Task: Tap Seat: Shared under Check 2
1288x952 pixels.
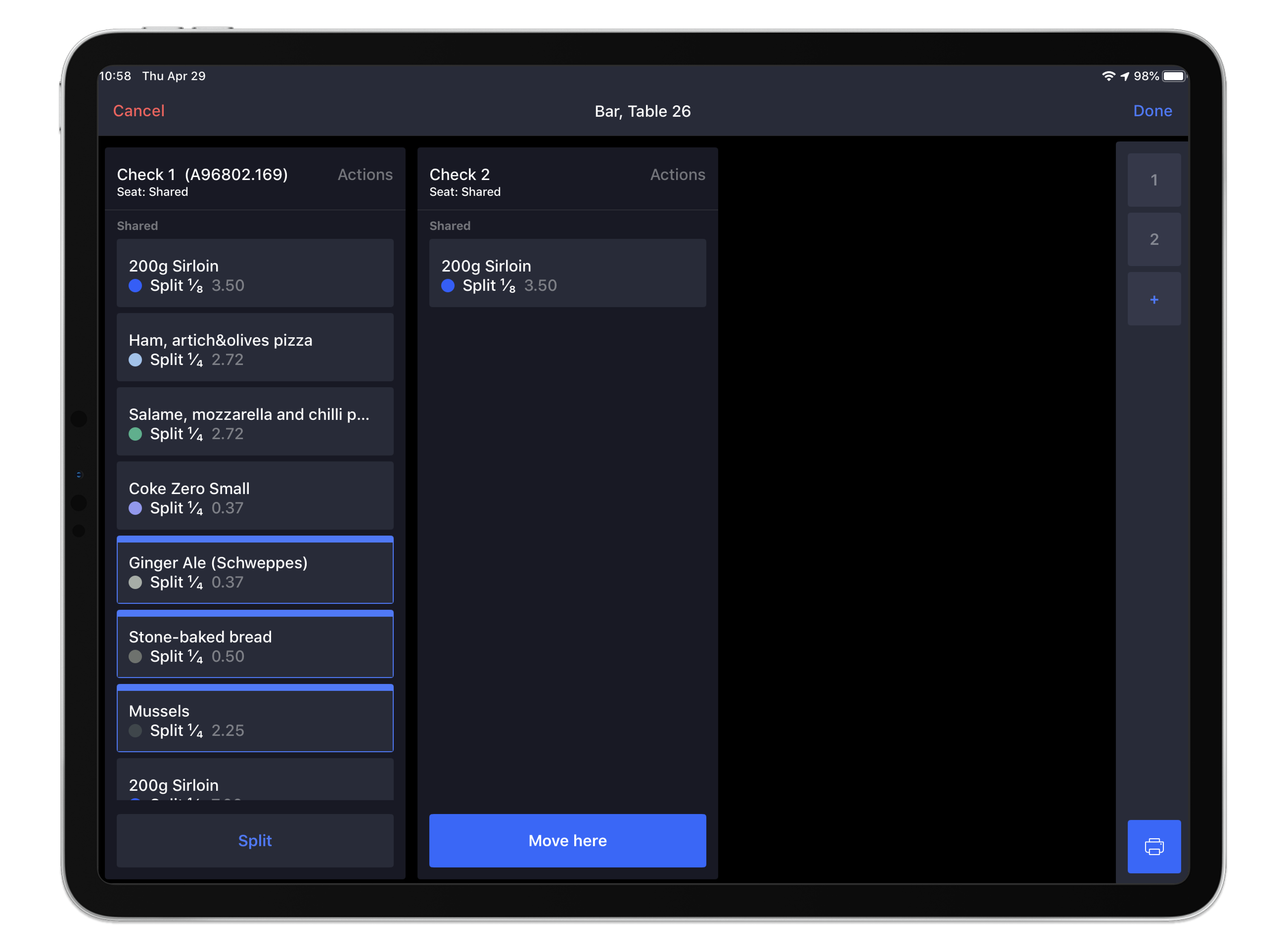Action: click(464, 192)
